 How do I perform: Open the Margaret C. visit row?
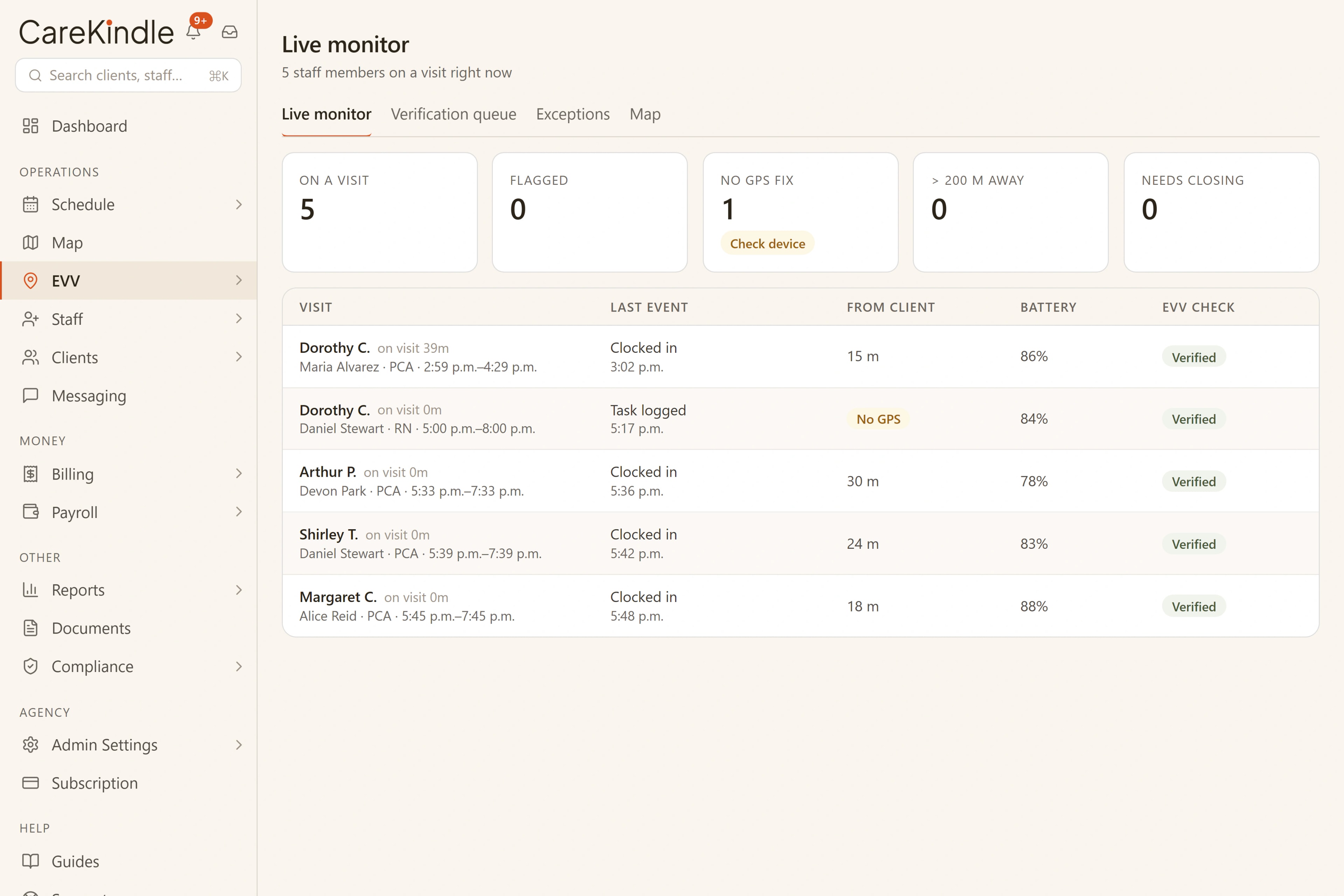[x=800, y=606]
